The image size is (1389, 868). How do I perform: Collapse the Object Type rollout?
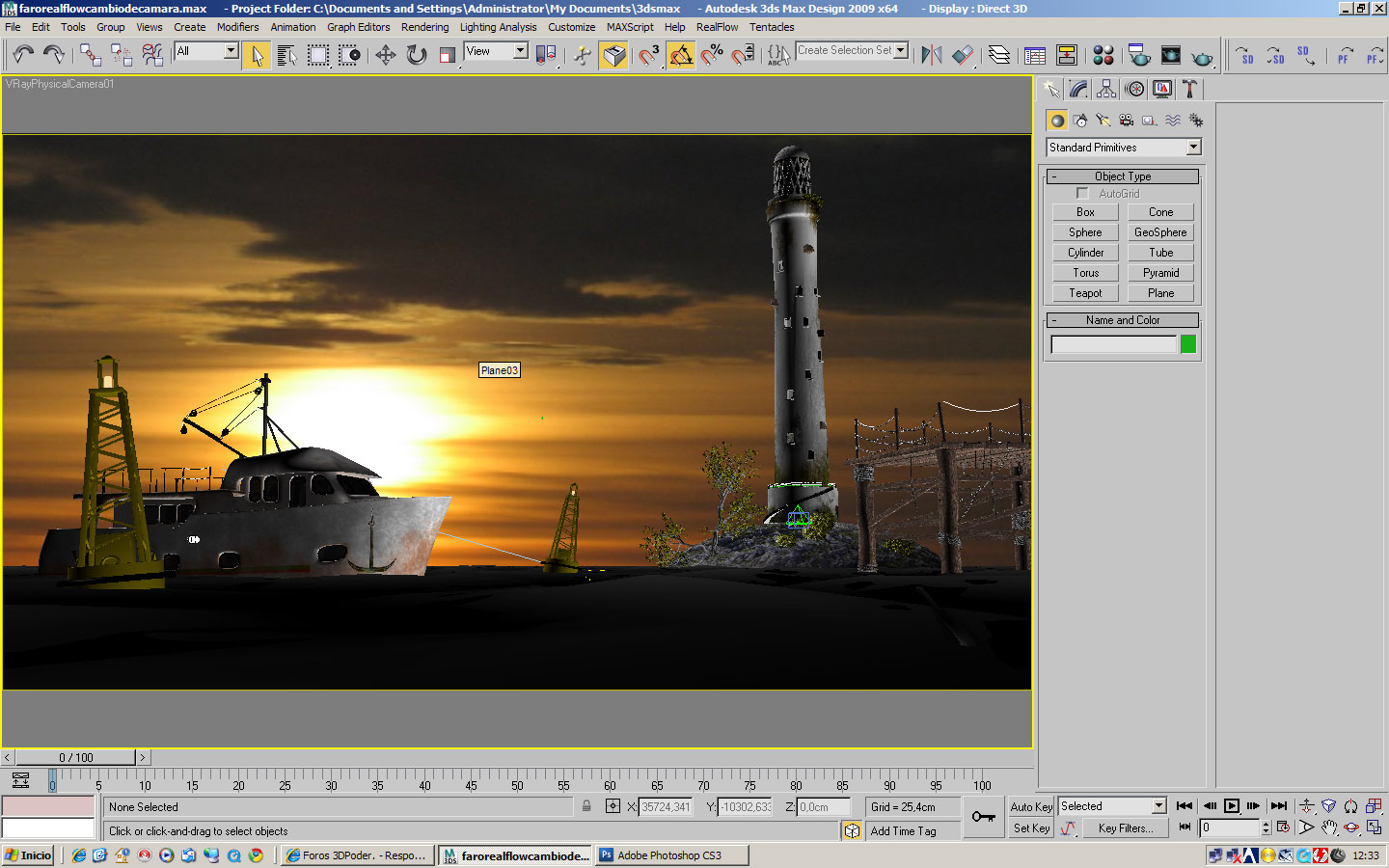(x=1123, y=176)
